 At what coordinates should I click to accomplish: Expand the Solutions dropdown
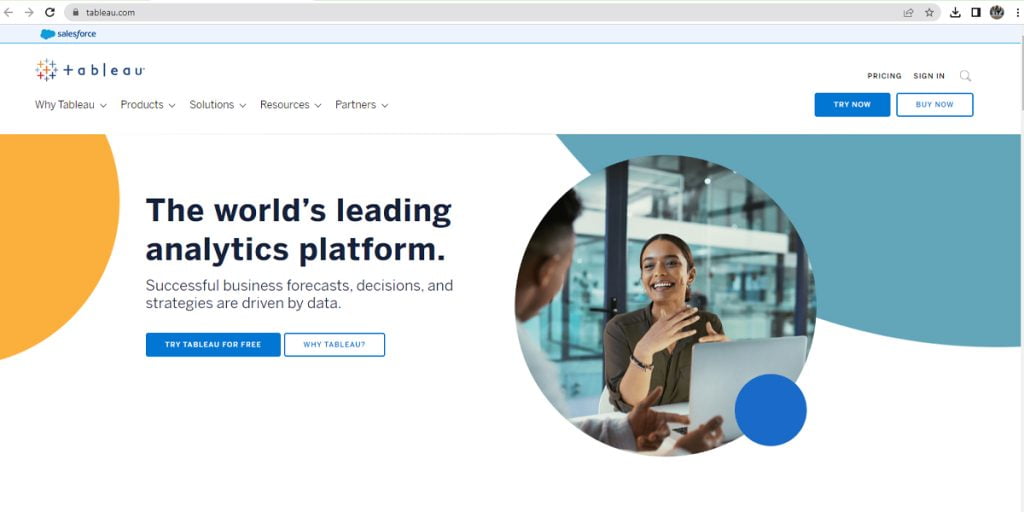(217, 104)
